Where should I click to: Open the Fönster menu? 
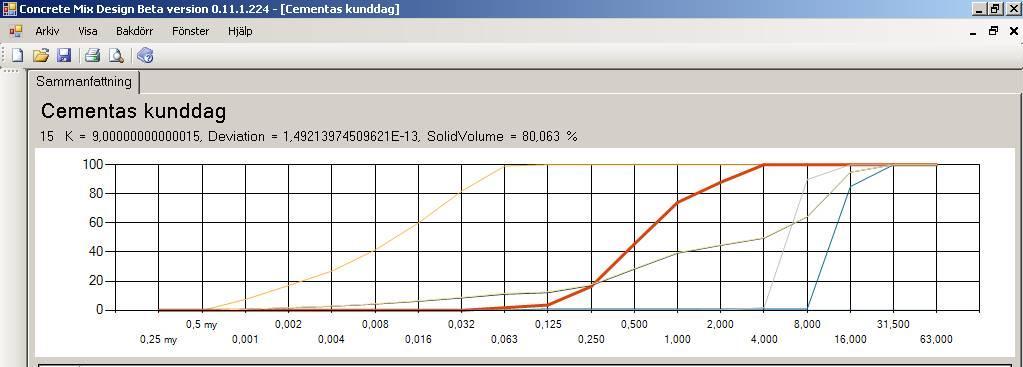pos(191,31)
